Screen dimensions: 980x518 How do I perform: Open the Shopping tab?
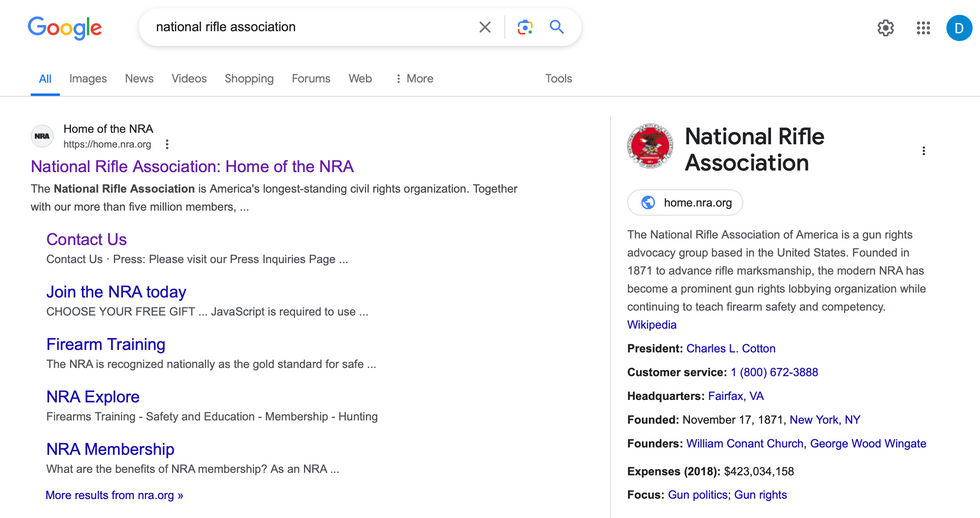point(249,79)
